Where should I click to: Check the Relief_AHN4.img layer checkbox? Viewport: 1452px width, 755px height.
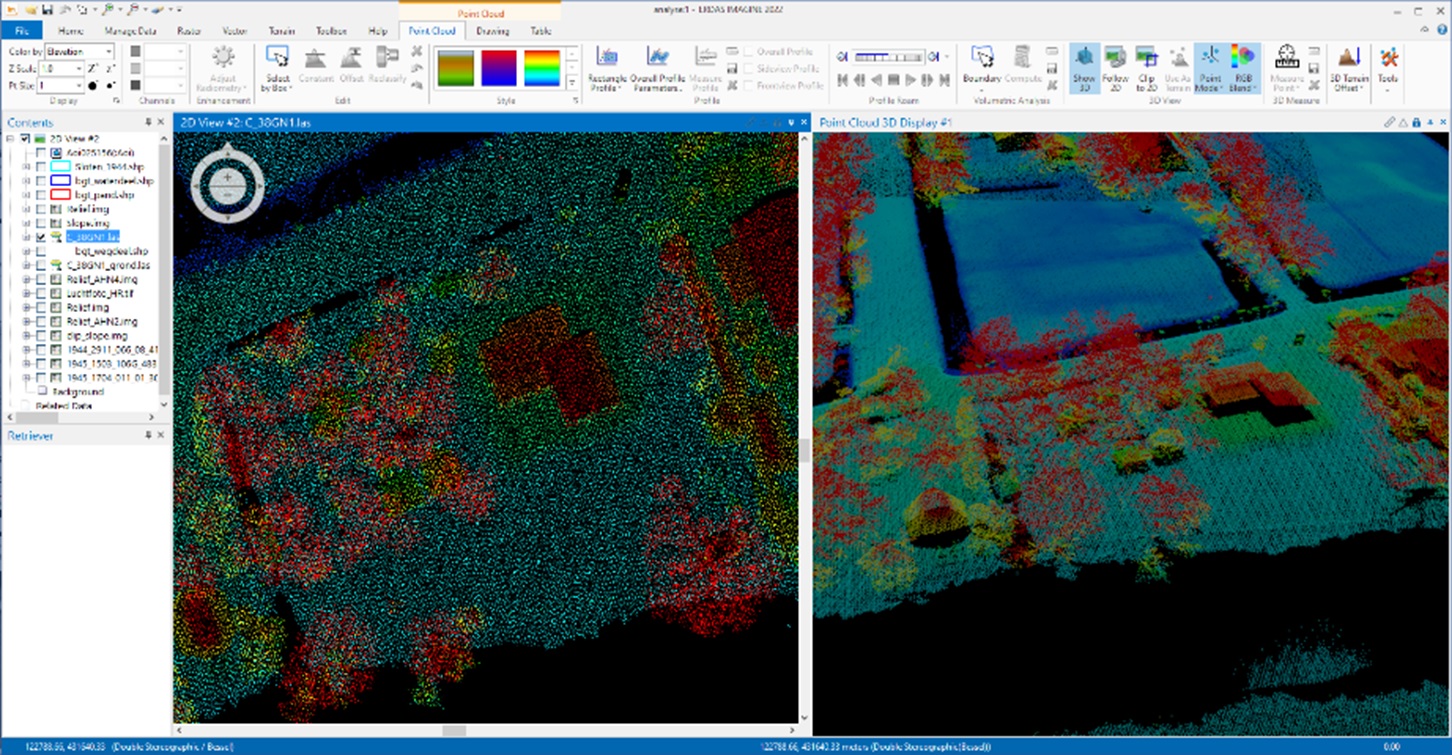tap(40, 280)
